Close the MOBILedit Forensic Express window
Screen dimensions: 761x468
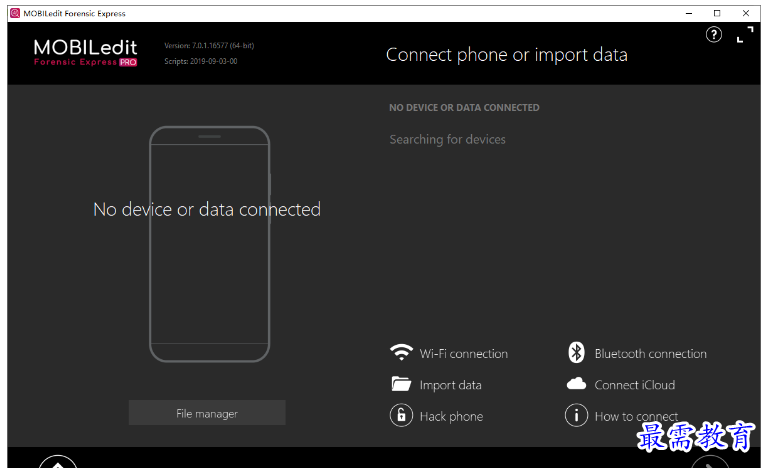pyautogui.click(x=745, y=13)
